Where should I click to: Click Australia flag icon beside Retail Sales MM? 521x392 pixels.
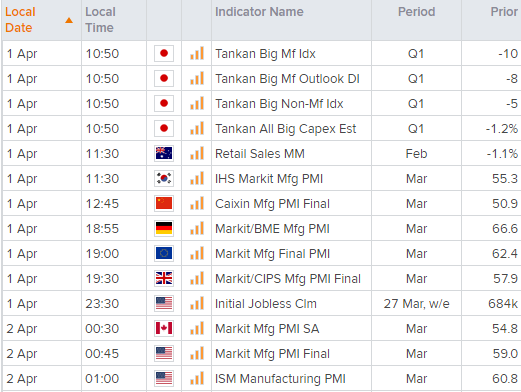pos(164,153)
